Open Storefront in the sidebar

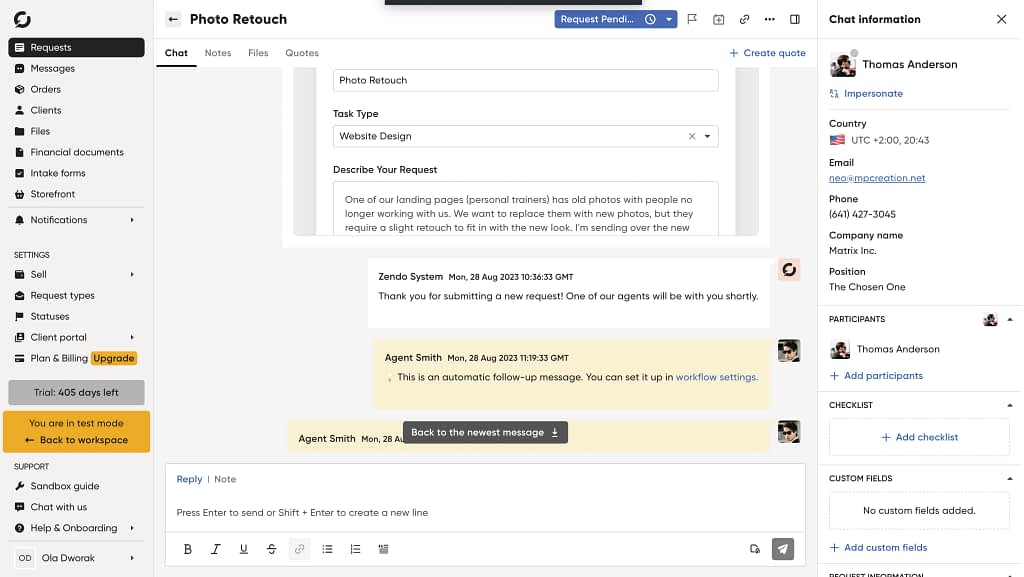[x=76, y=194]
